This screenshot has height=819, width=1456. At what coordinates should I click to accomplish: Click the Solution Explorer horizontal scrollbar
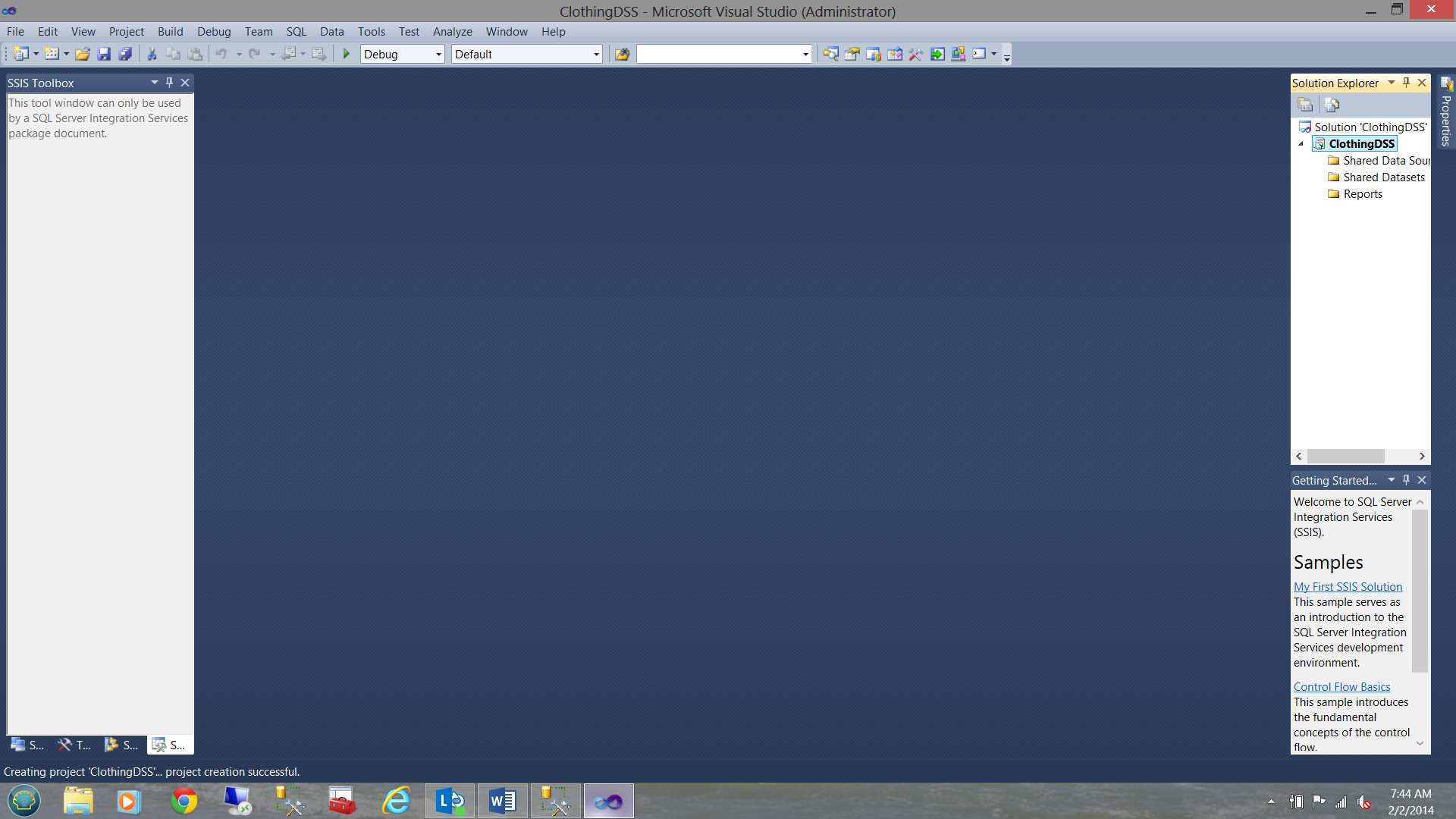coord(1345,456)
